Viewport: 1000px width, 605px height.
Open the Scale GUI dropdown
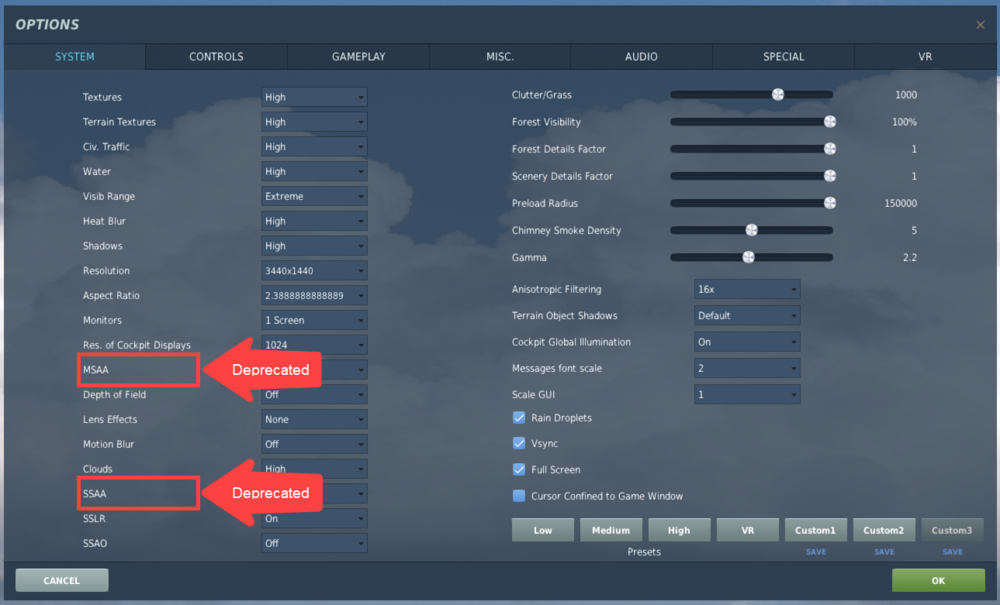coord(747,395)
